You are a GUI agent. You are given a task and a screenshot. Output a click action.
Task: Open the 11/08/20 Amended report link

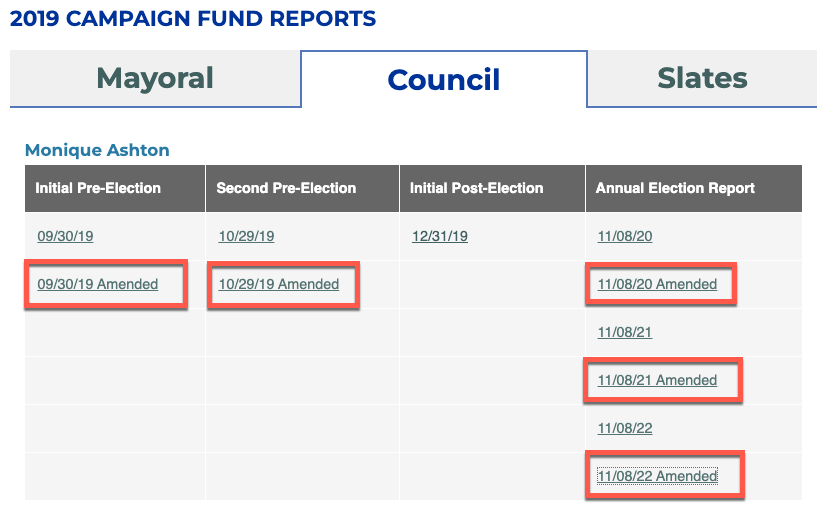pyautogui.click(x=657, y=285)
